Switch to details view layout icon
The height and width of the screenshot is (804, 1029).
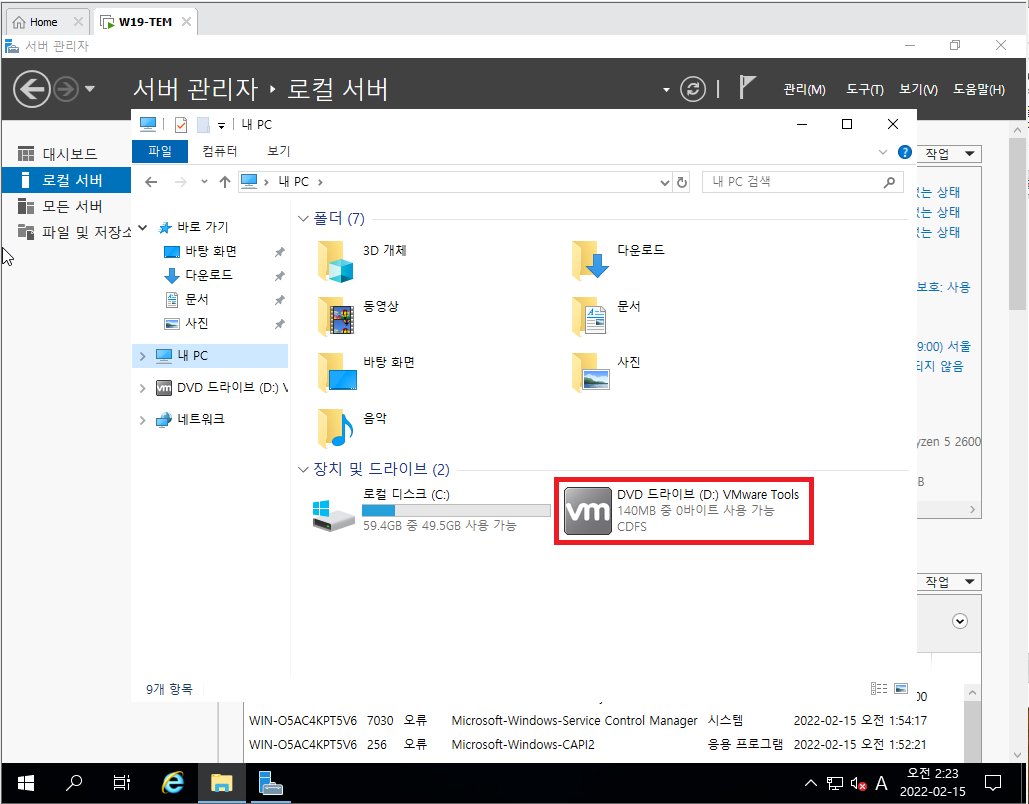(x=879, y=688)
